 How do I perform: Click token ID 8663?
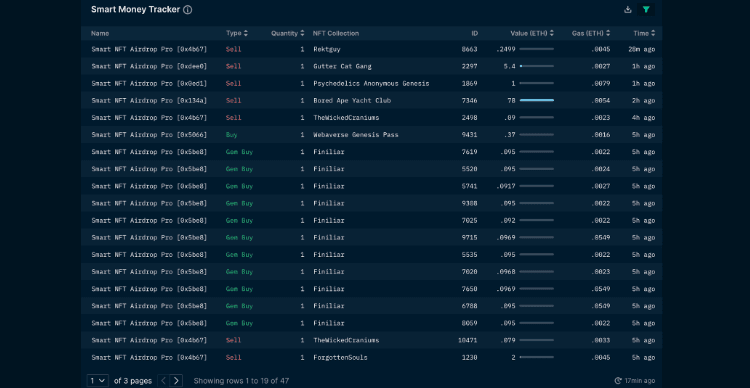point(469,49)
